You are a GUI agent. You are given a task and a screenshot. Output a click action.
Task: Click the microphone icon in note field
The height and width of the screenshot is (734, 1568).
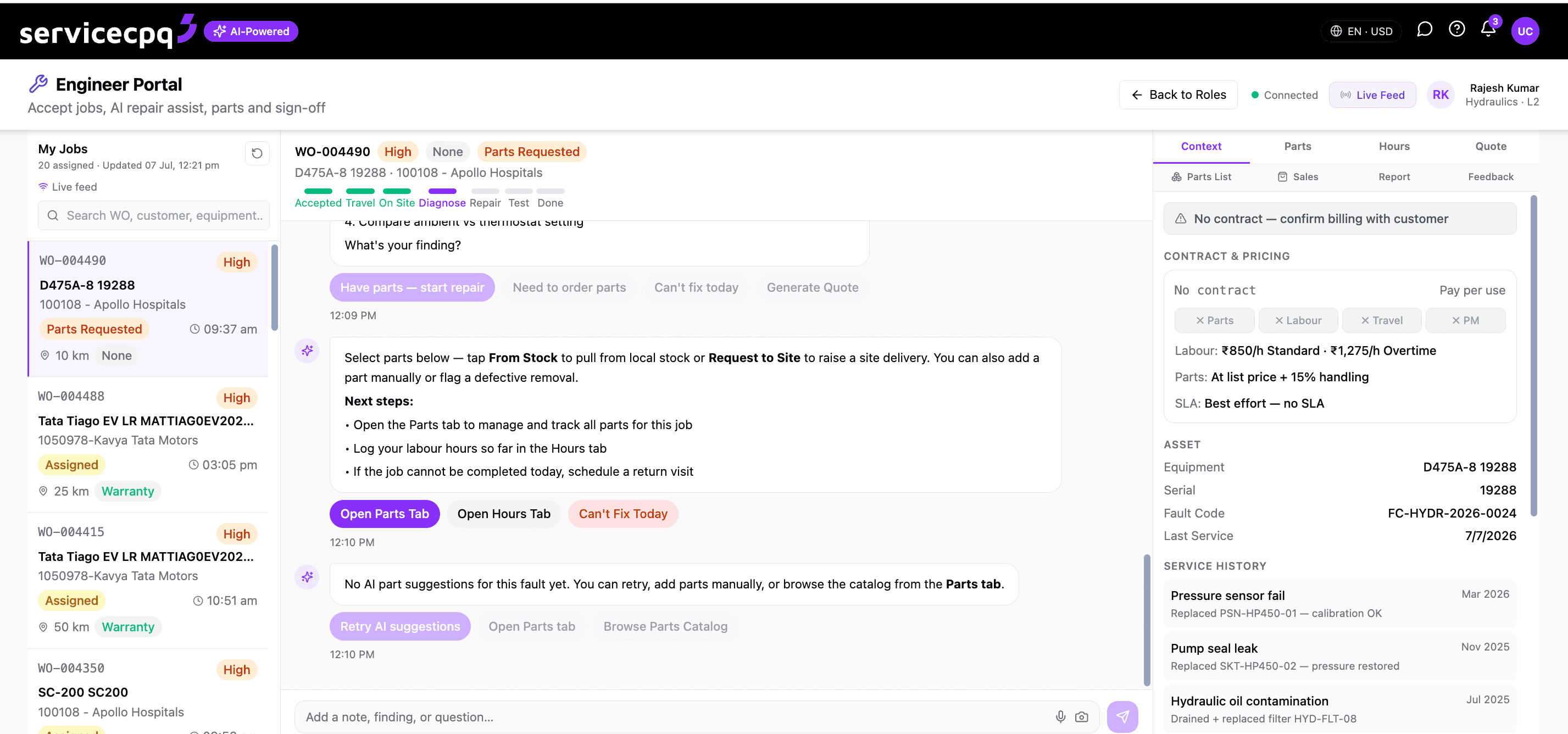pyautogui.click(x=1060, y=716)
